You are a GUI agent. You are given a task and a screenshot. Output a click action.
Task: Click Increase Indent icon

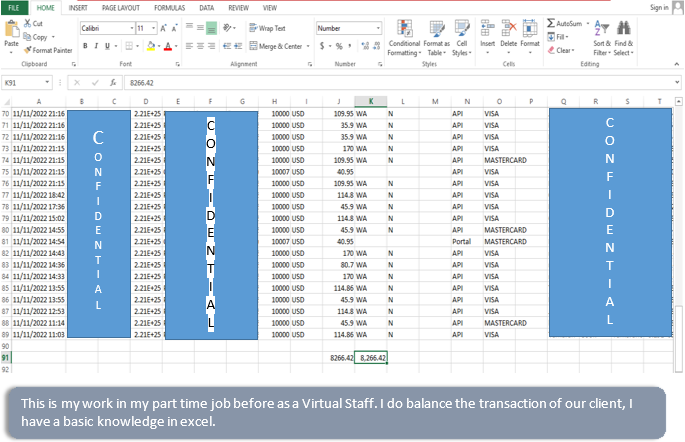pos(238,46)
